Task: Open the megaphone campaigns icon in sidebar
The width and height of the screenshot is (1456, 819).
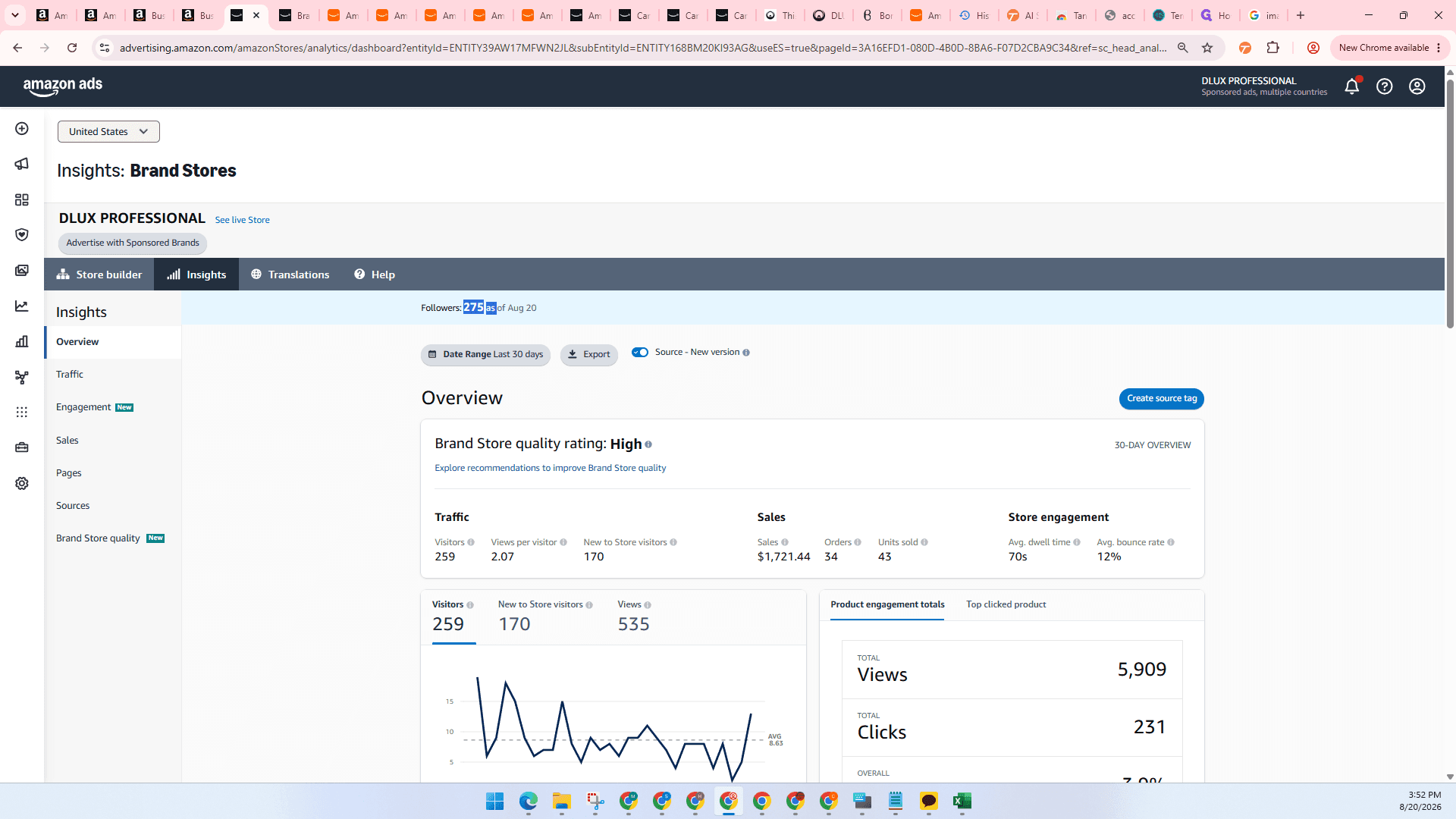Action: (x=22, y=164)
